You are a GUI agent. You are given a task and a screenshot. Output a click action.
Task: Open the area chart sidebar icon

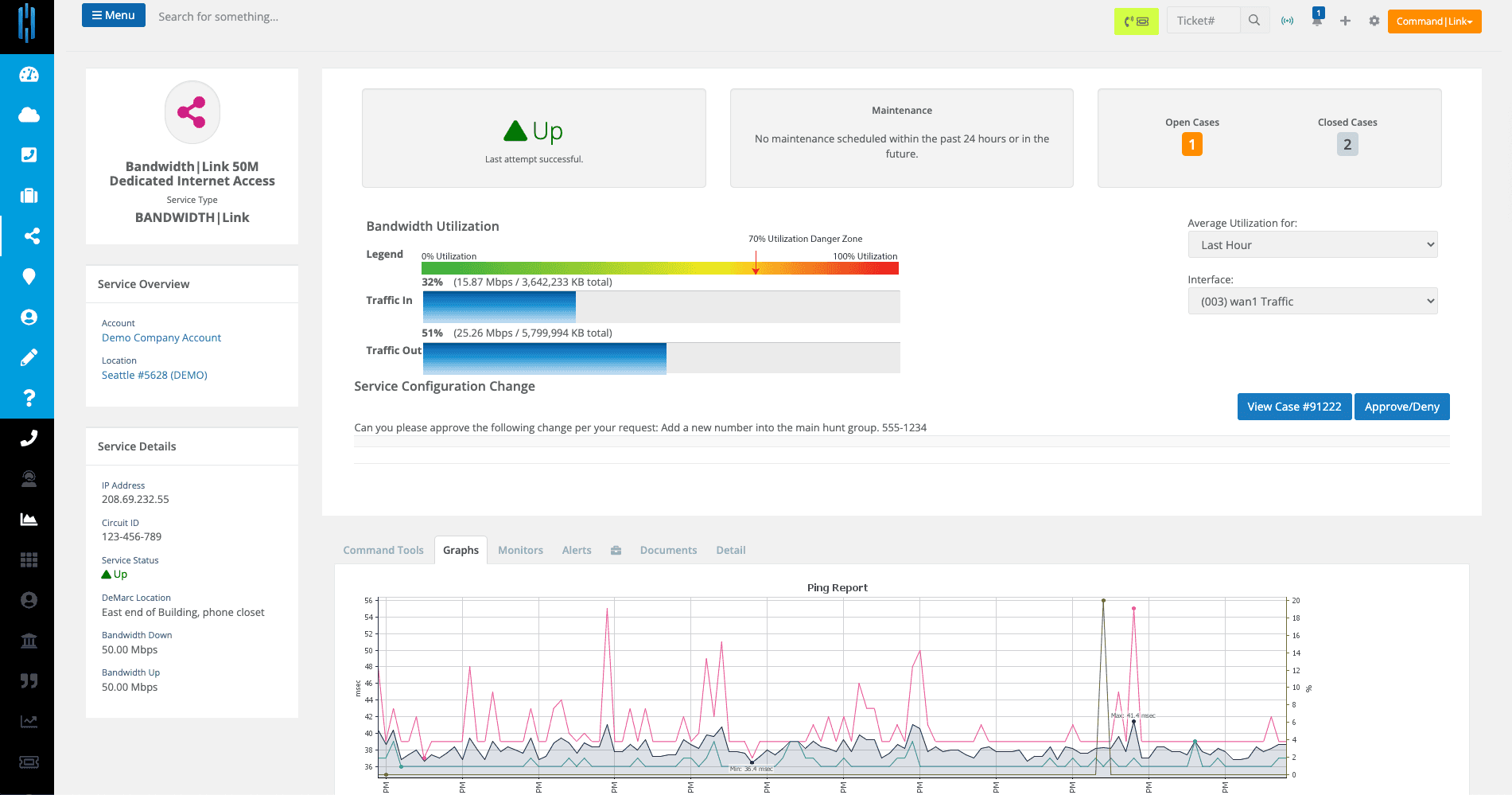(x=29, y=520)
